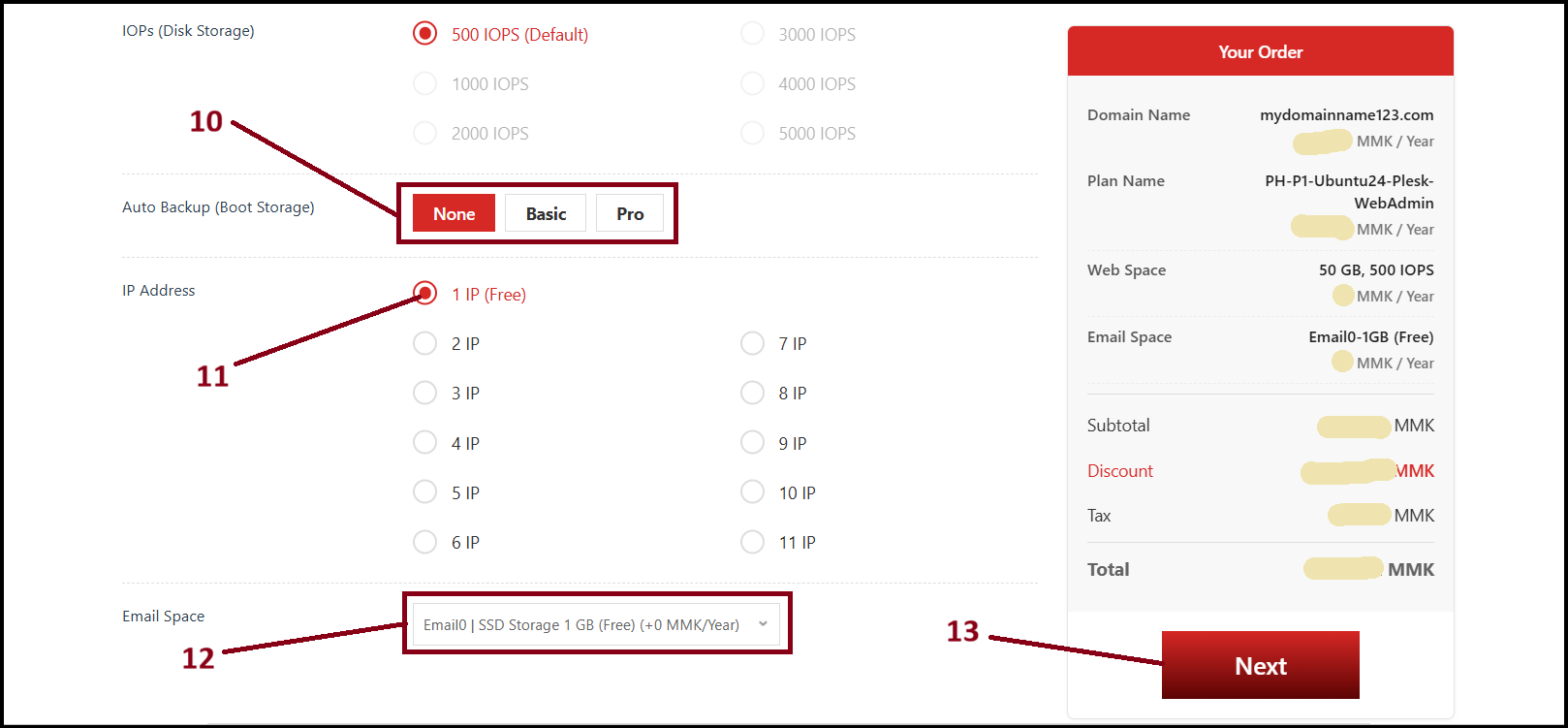Open the Email Space storage dropdown

click(x=596, y=624)
